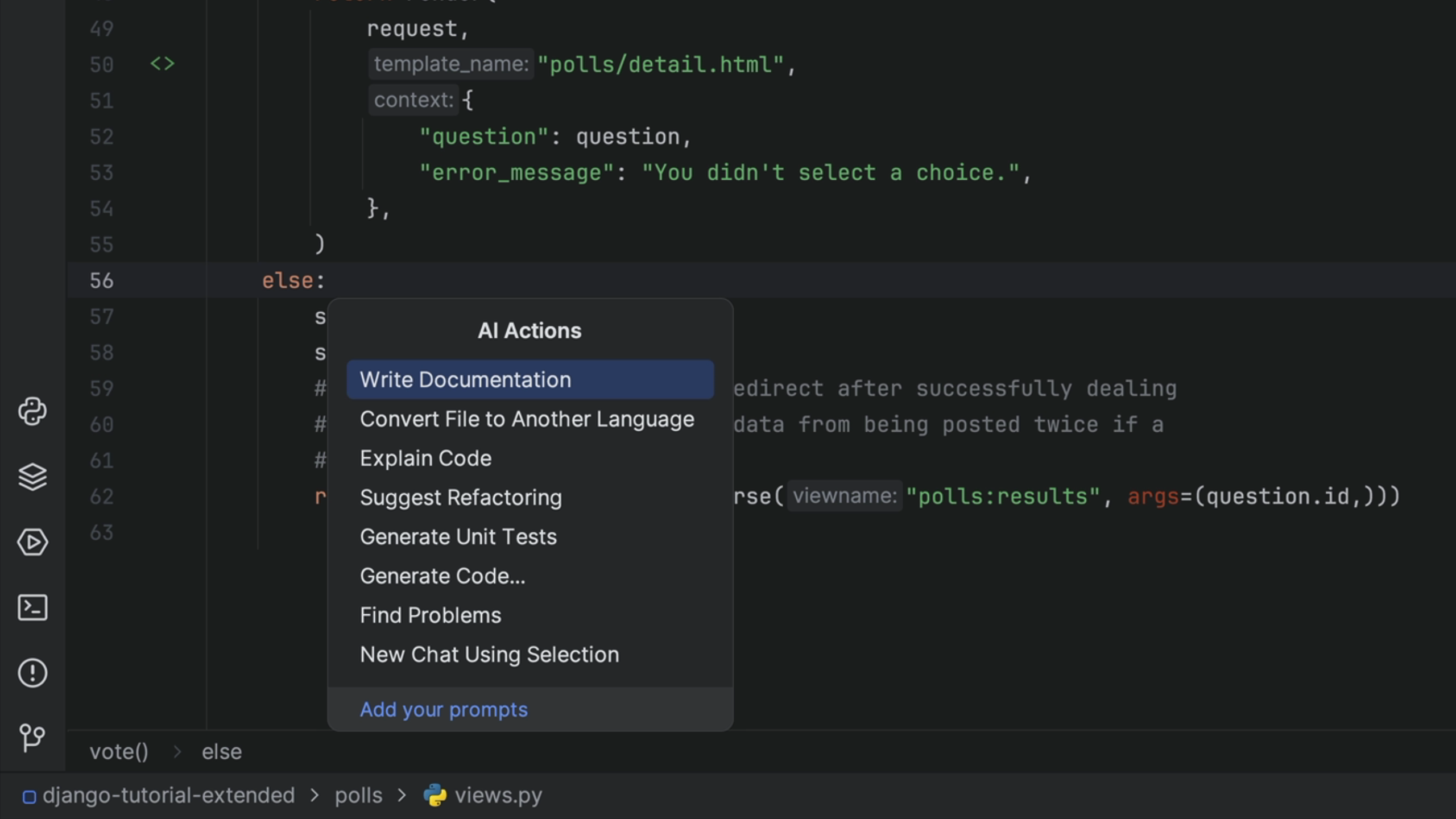Screen dimensions: 1456x819
Task: Select Generate Unit Tests option
Action: [458, 537]
